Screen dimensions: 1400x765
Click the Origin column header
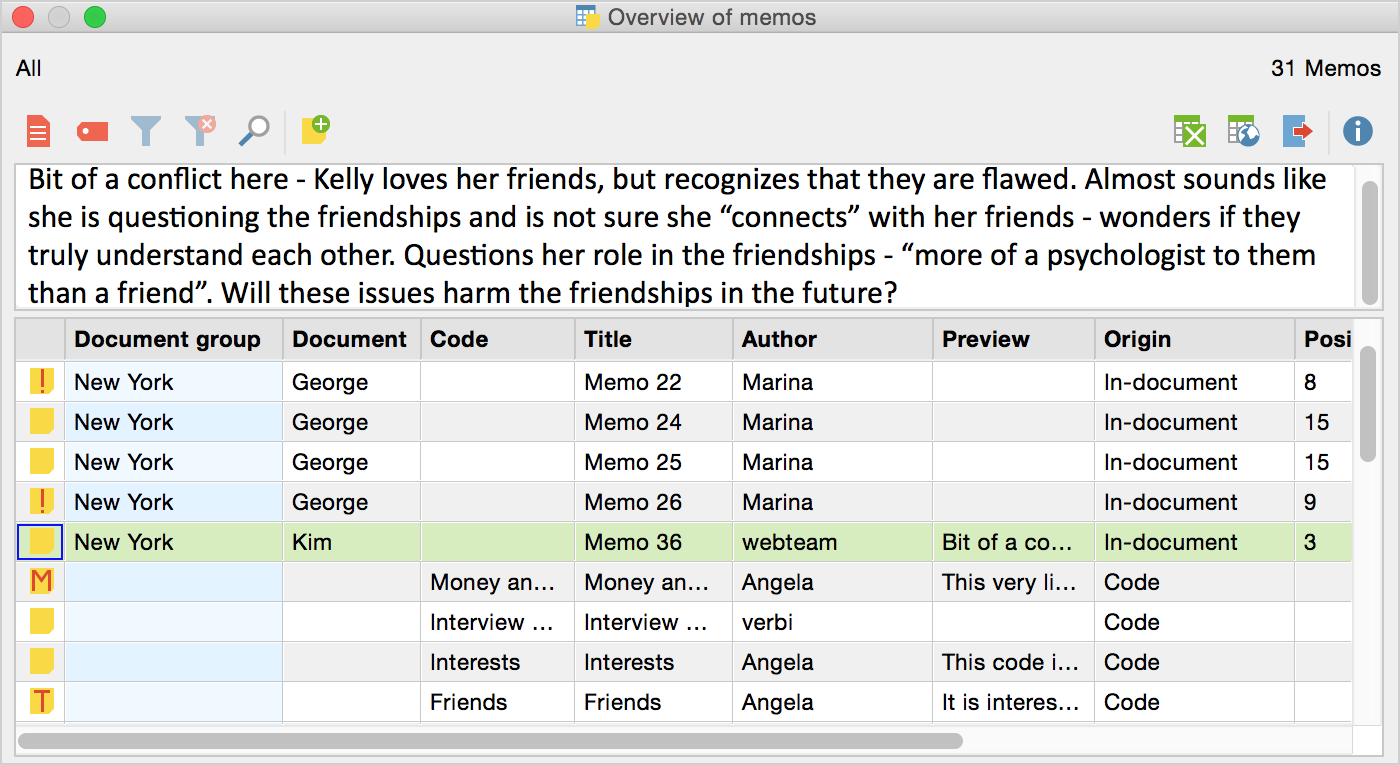(1137, 340)
